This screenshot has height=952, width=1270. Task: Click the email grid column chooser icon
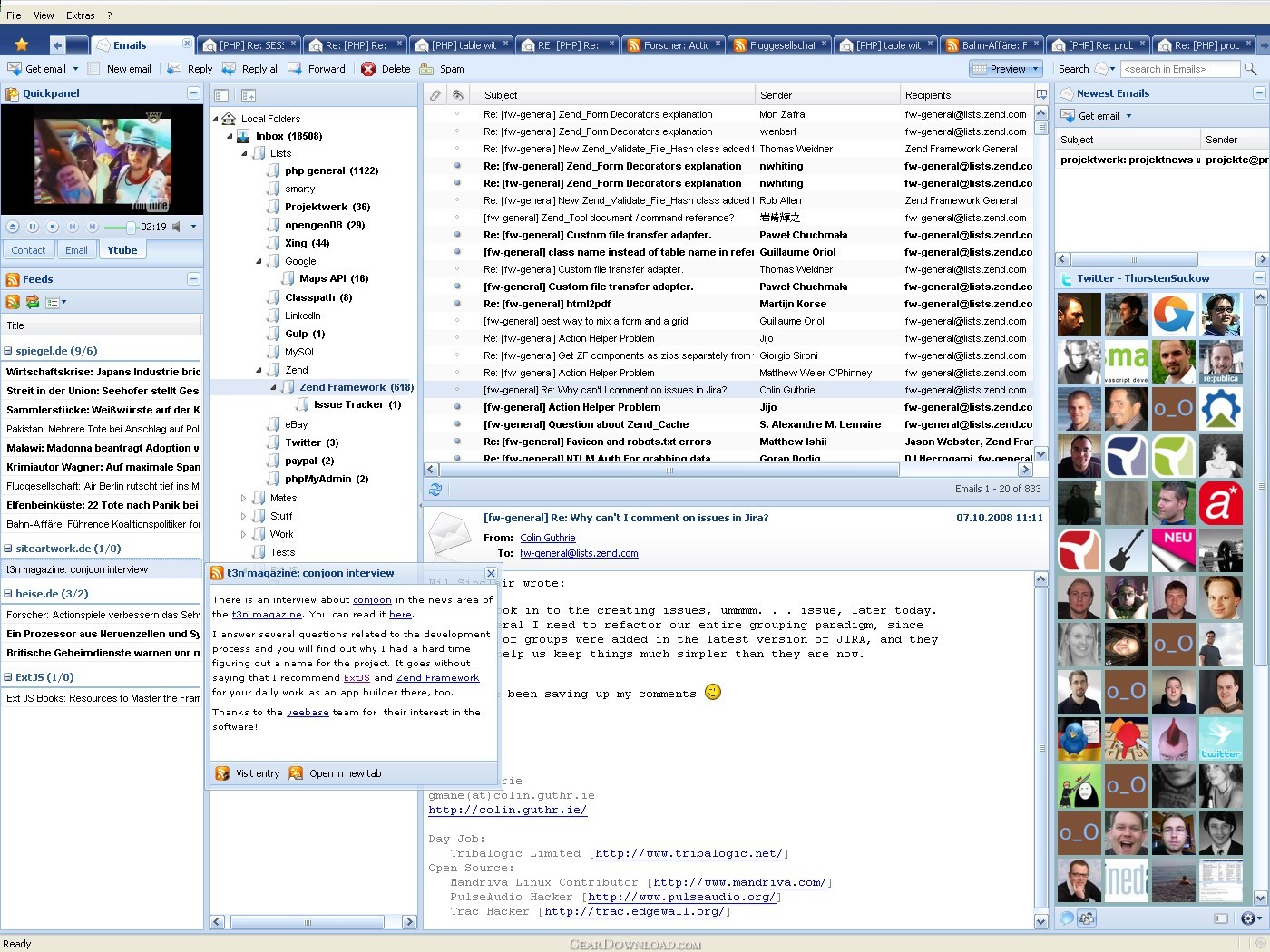tap(1040, 94)
